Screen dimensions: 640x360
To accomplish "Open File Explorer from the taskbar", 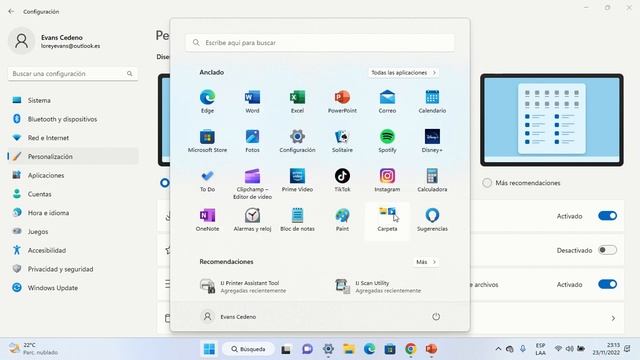I will point(349,349).
